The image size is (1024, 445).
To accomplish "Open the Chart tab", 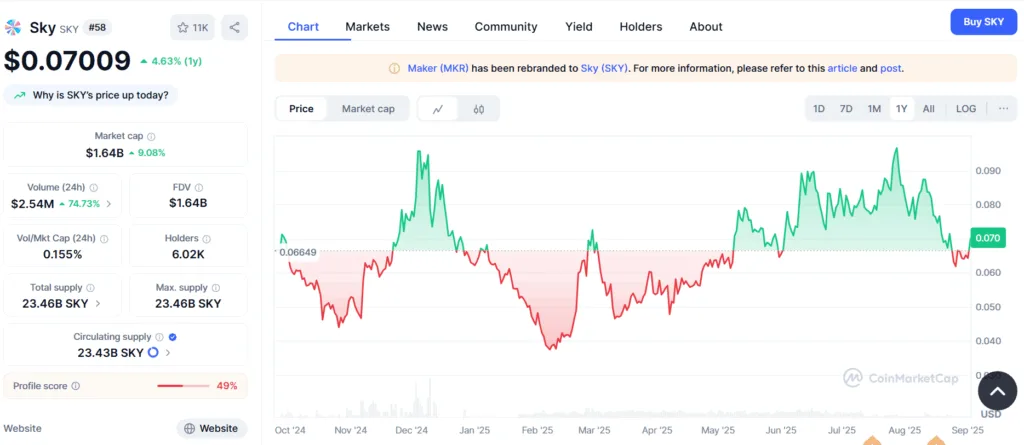I will pos(304,27).
